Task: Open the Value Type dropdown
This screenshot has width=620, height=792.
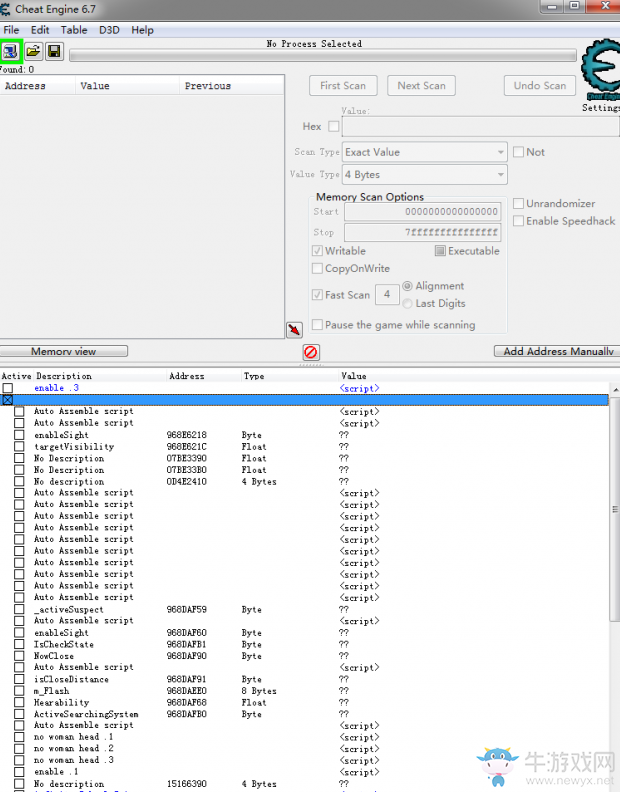Action: [x=424, y=175]
